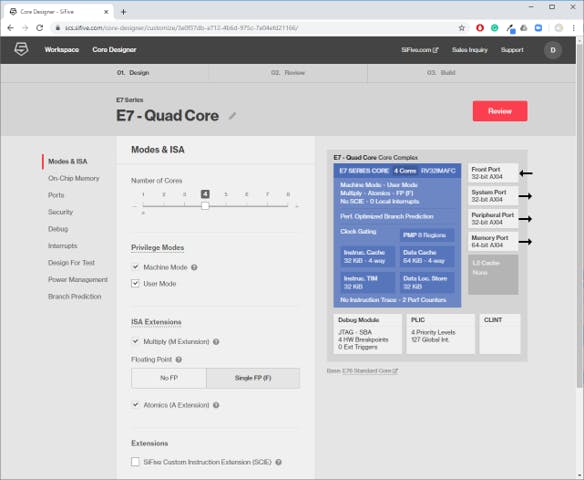Click the Data Cache block in diagram
The width and height of the screenshot is (584, 480).
tap(427, 257)
